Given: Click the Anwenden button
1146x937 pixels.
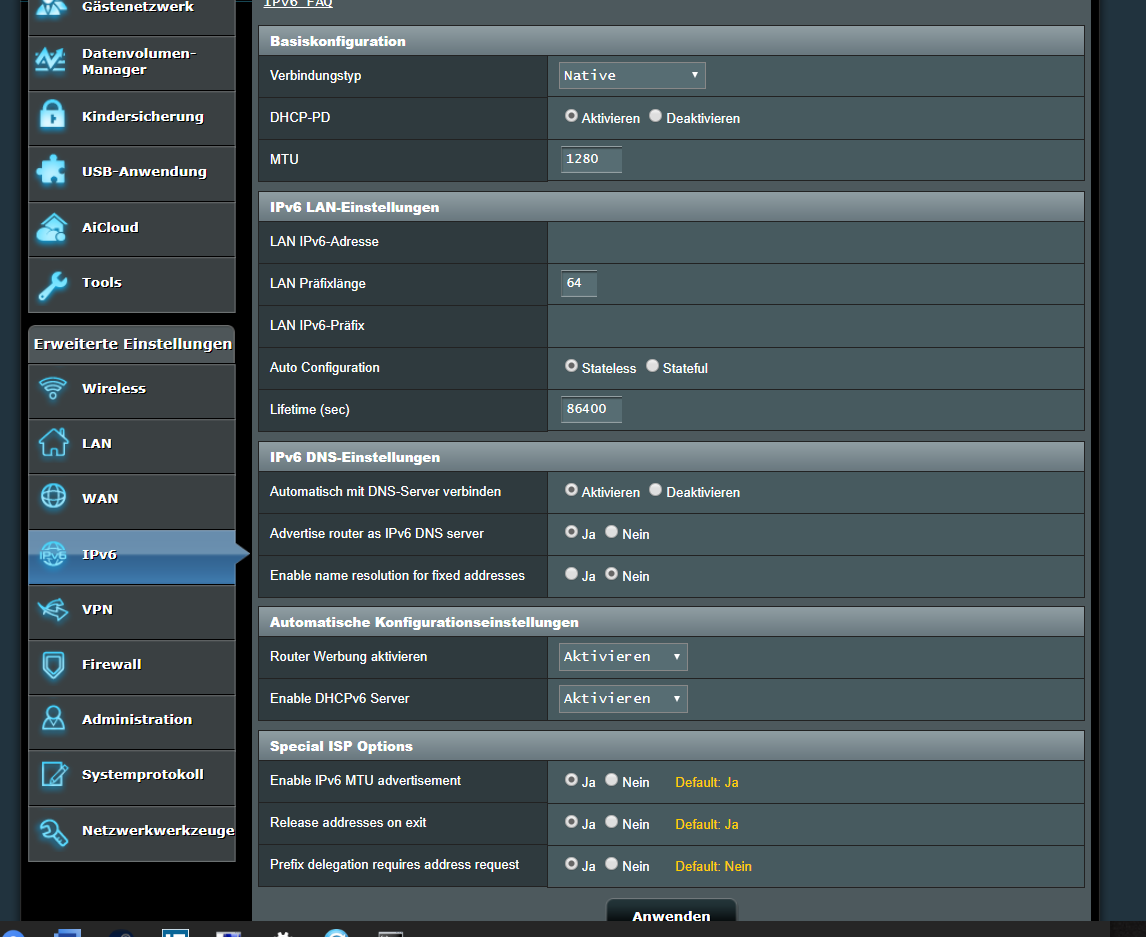Looking at the screenshot, I should pyautogui.click(x=671, y=915).
